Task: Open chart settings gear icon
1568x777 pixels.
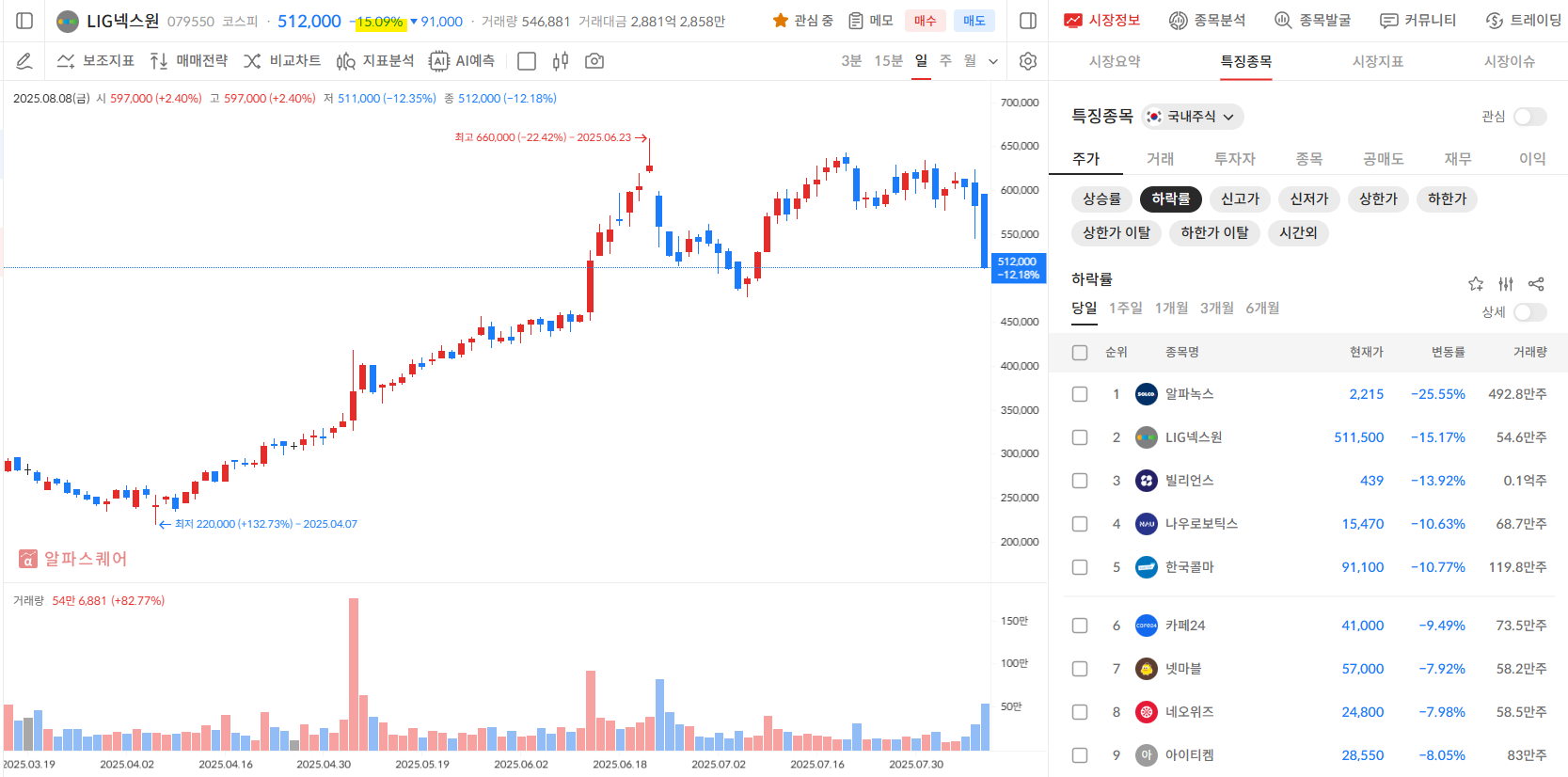Action: point(1028,61)
